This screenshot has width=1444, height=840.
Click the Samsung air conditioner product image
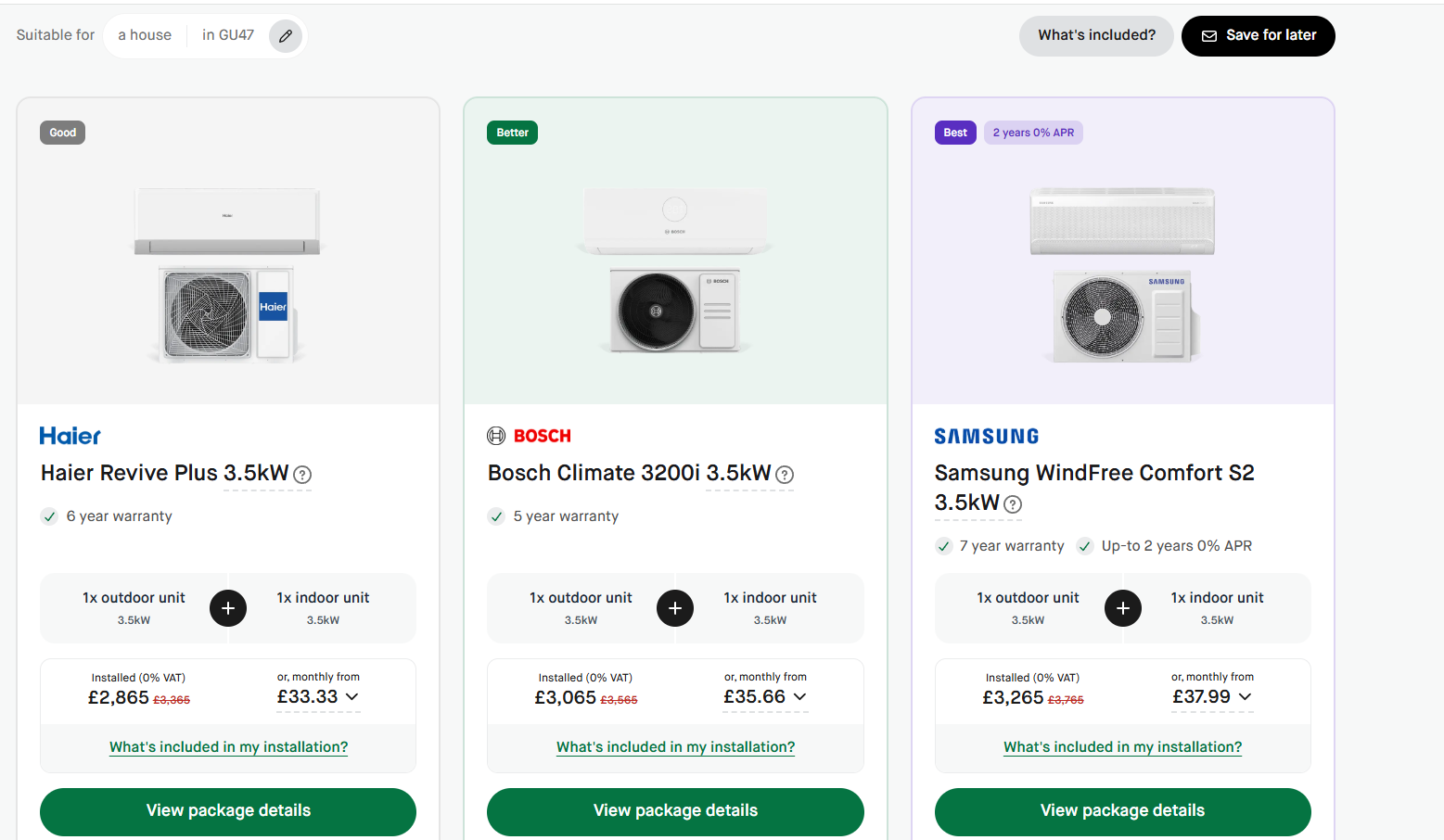[x=1122, y=274]
